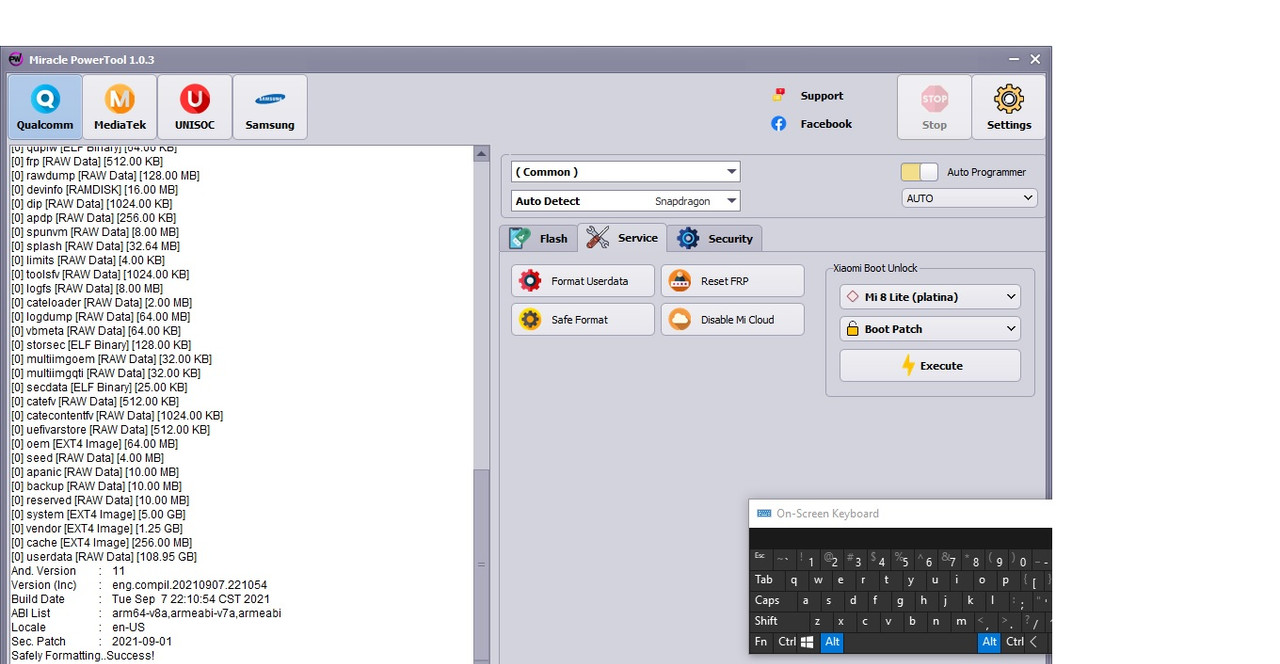Click the Disable Mi Cloud button

(732, 320)
